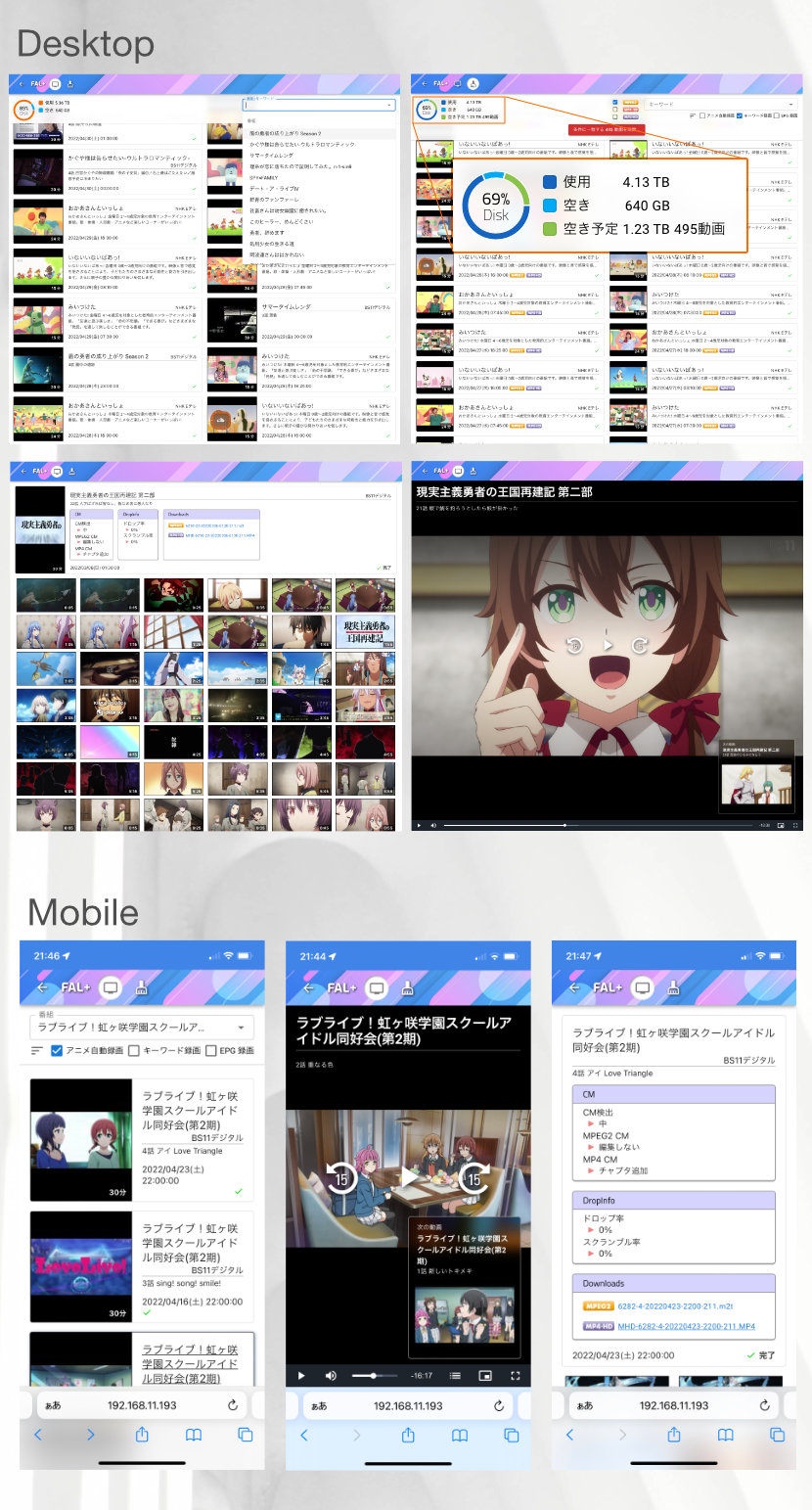Screen dimensions: 812x1510
Task: Enable the キーワード録画 checkbox
Action: point(134,1049)
